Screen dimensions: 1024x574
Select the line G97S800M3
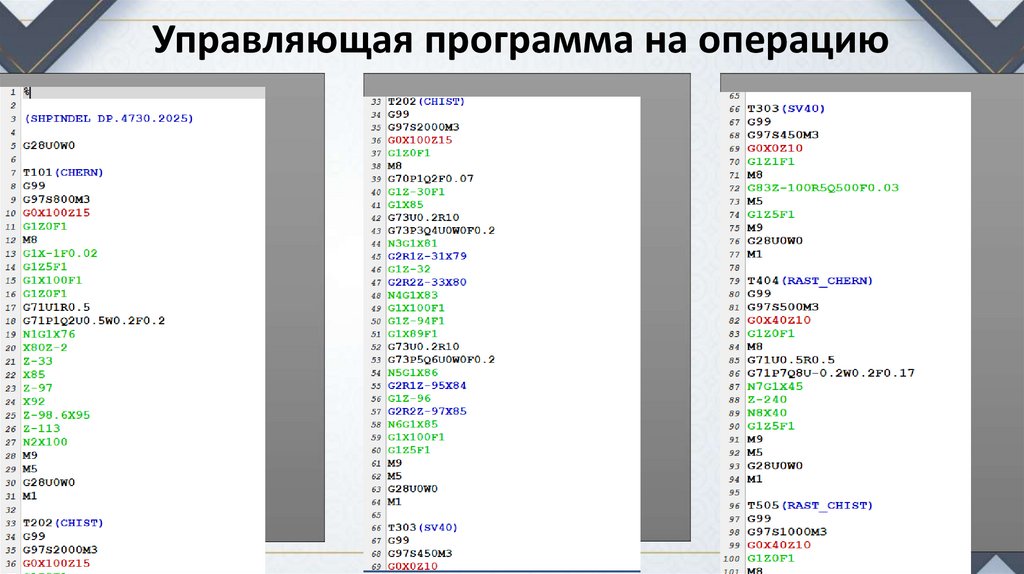[x=56, y=200]
